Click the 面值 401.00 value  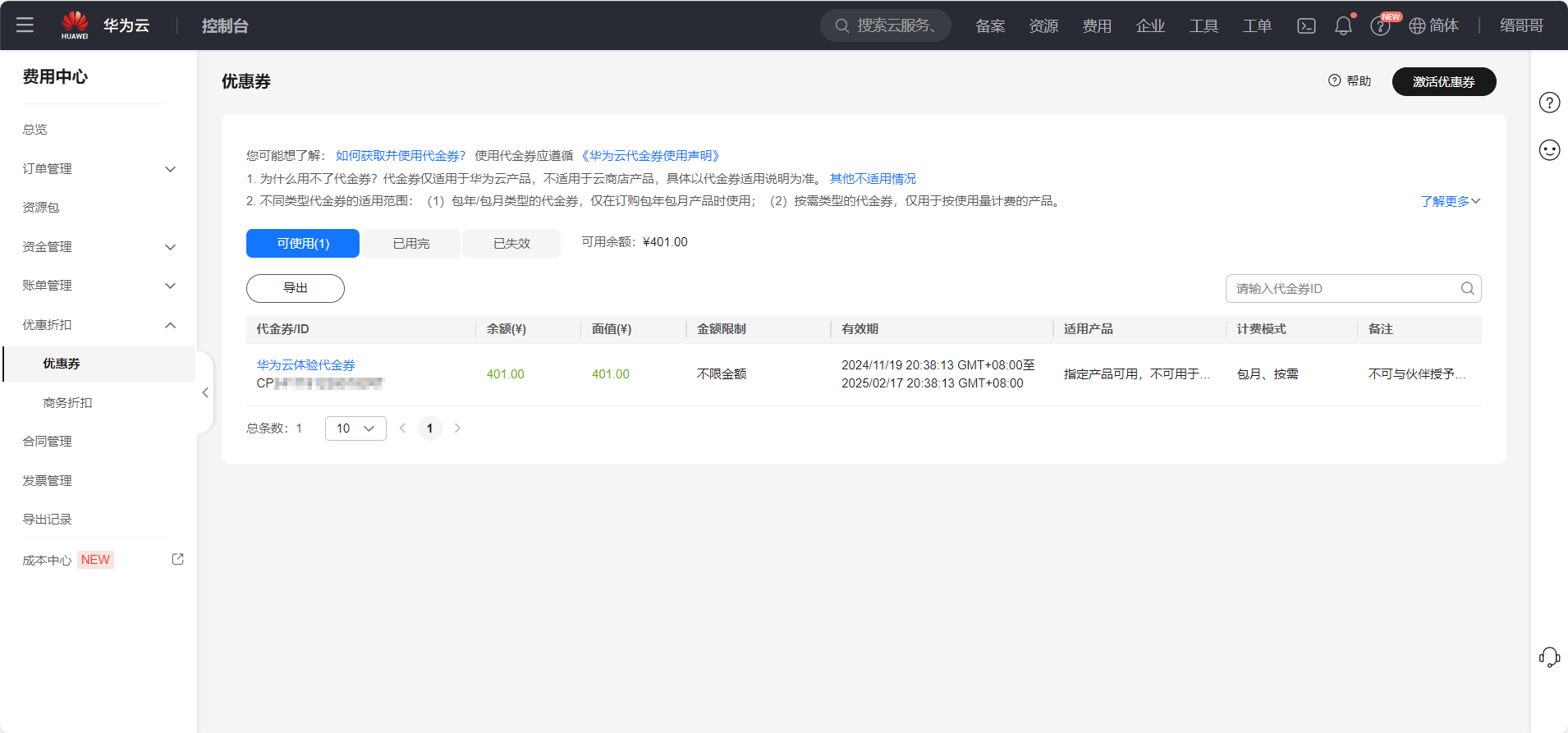tap(610, 373)
